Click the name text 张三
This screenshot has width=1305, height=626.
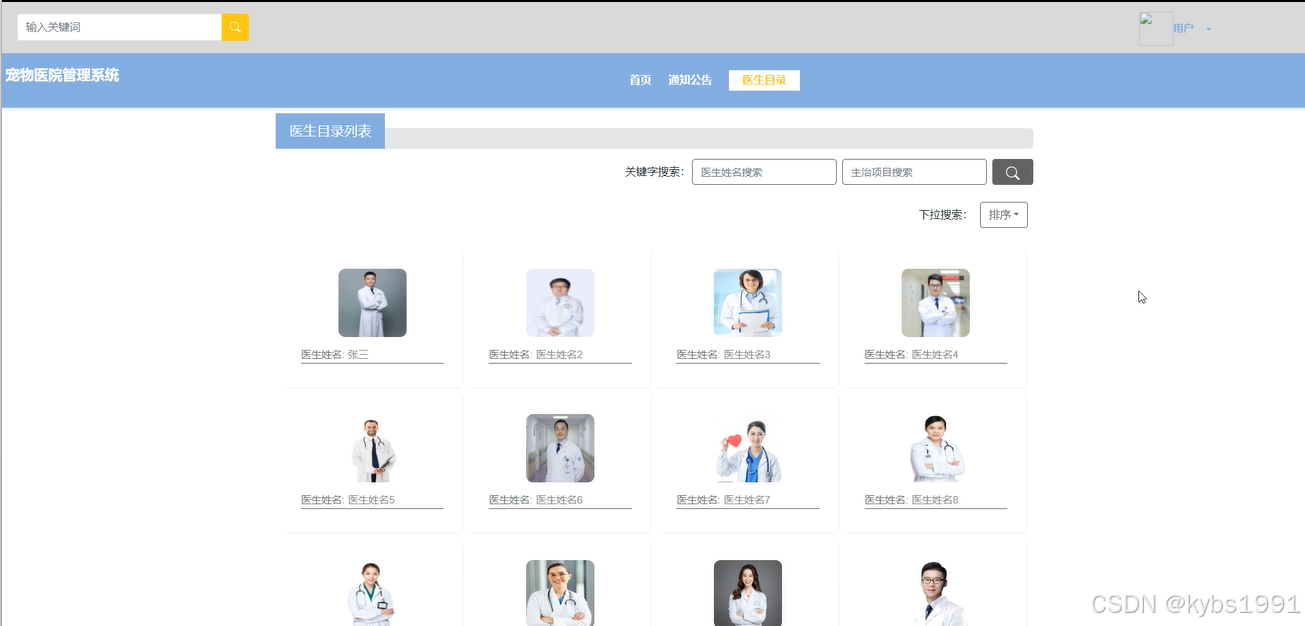pos(358,355)
